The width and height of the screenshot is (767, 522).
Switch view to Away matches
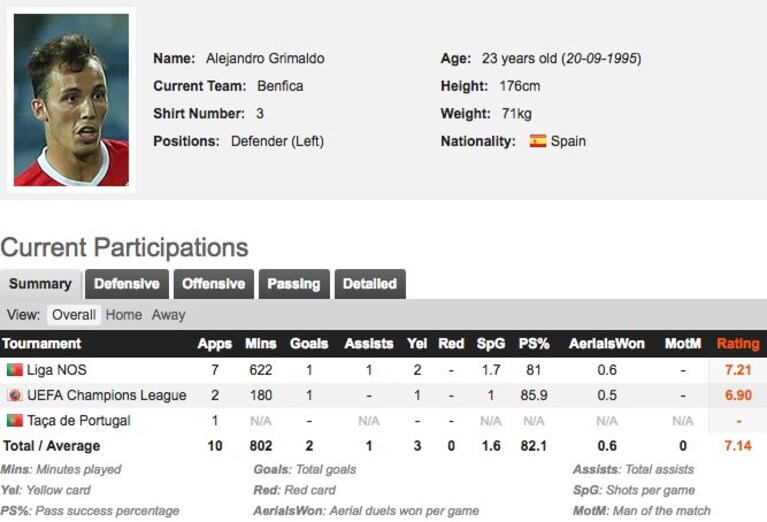coord(168,315)
